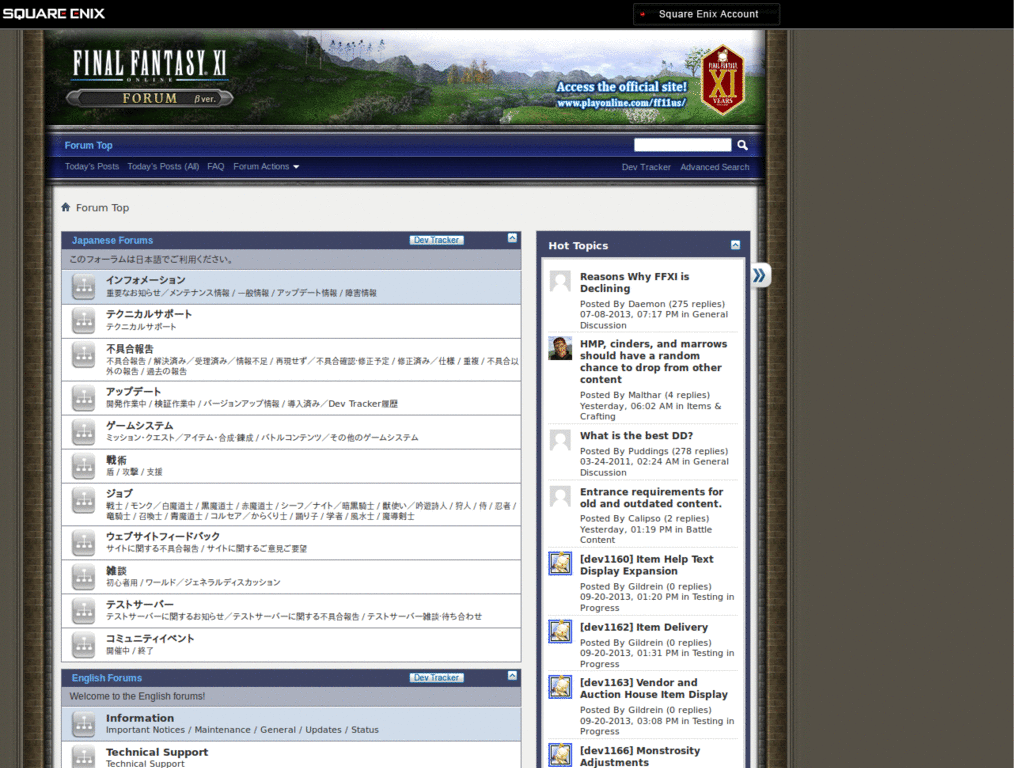Image resolution: width=1024 pixels, height=768 pixels.
Task: Open '[dev1163] Vendor and Auction House' topic
Action: (654, 688)
